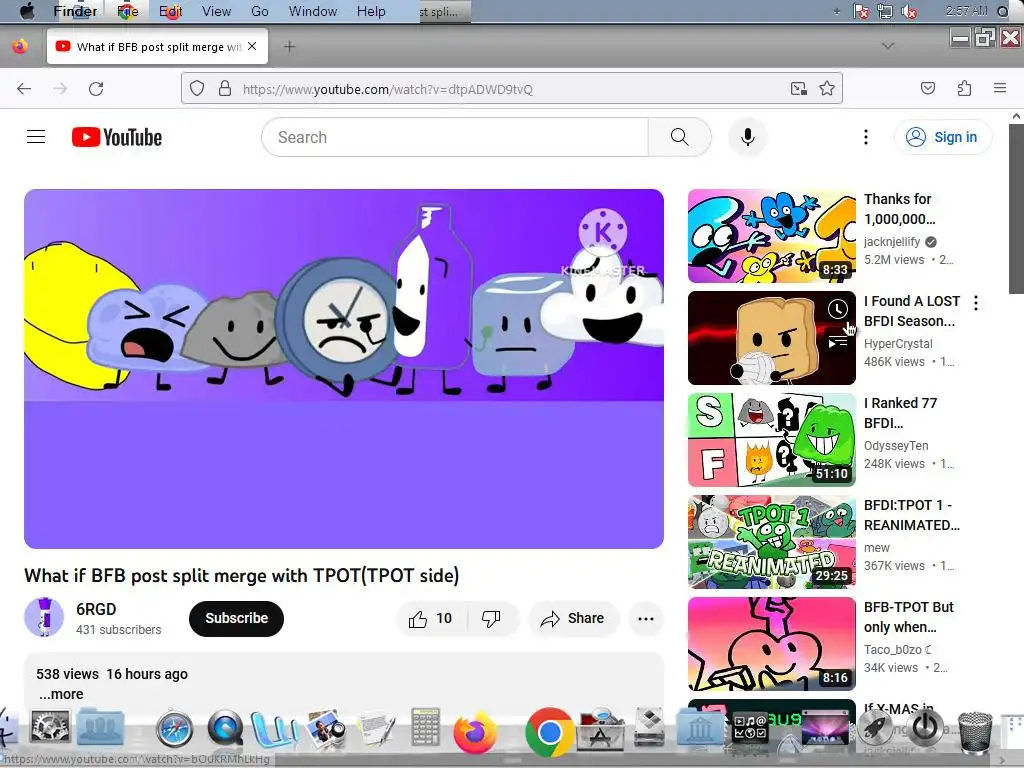
Task: Open a new browser tab
Action: tap(289, 46)
